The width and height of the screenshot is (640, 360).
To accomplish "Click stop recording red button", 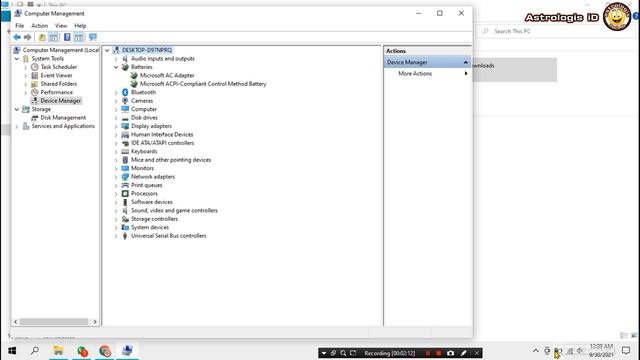I will point(438,353).
